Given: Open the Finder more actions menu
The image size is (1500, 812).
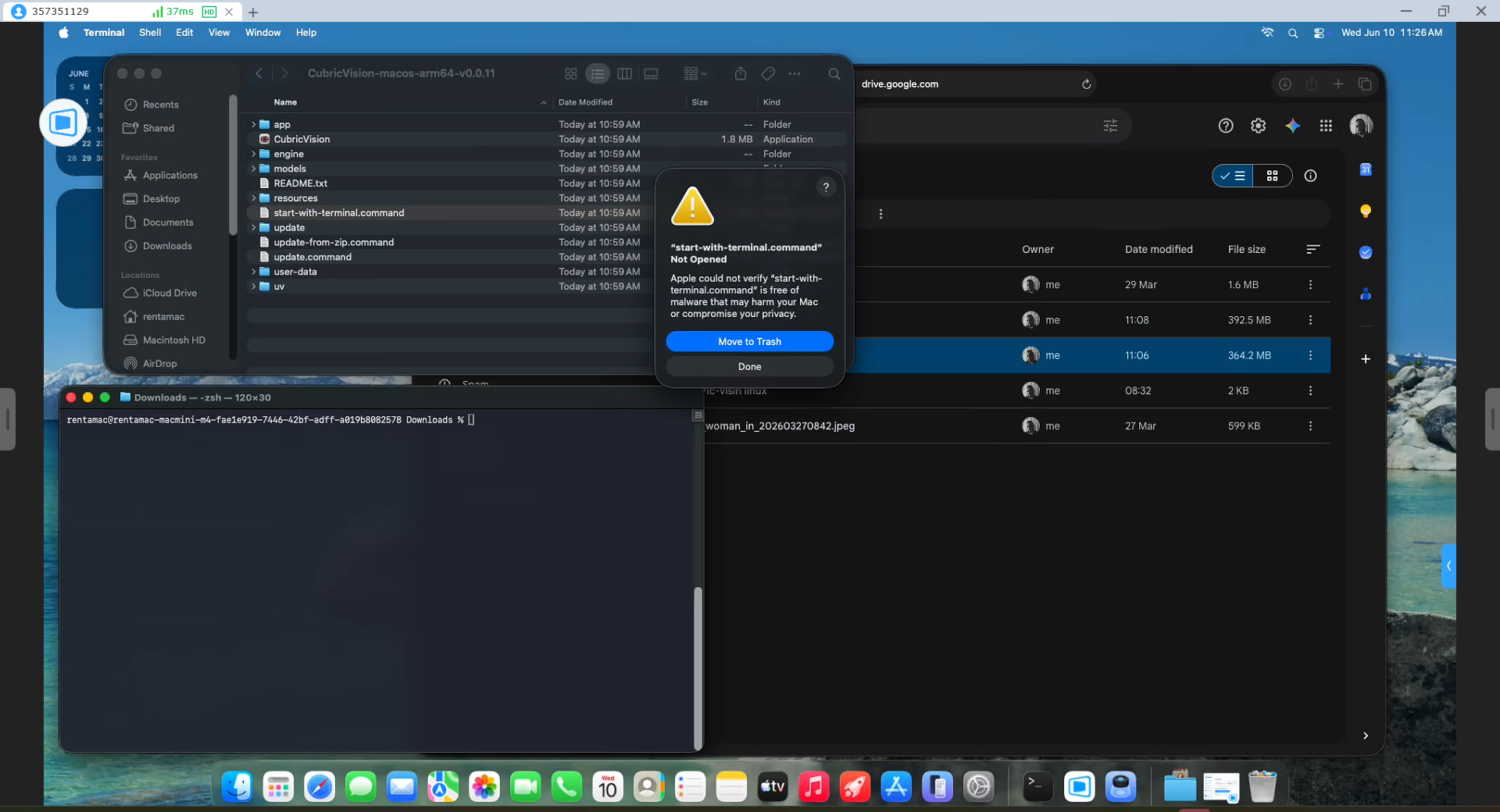Looking at the screenshot, I should pos(795,73).
